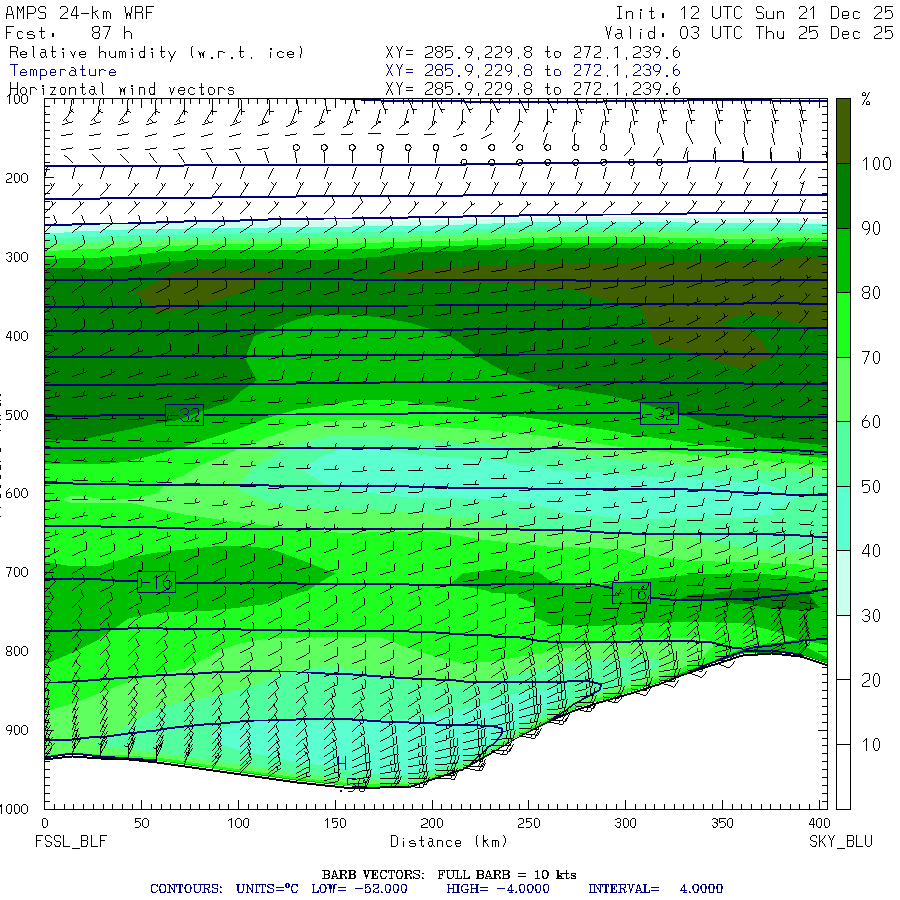The height and width of the screenshot is (900, 900).
Task: Click the right -16 temperature contour label
Action: 631,593
